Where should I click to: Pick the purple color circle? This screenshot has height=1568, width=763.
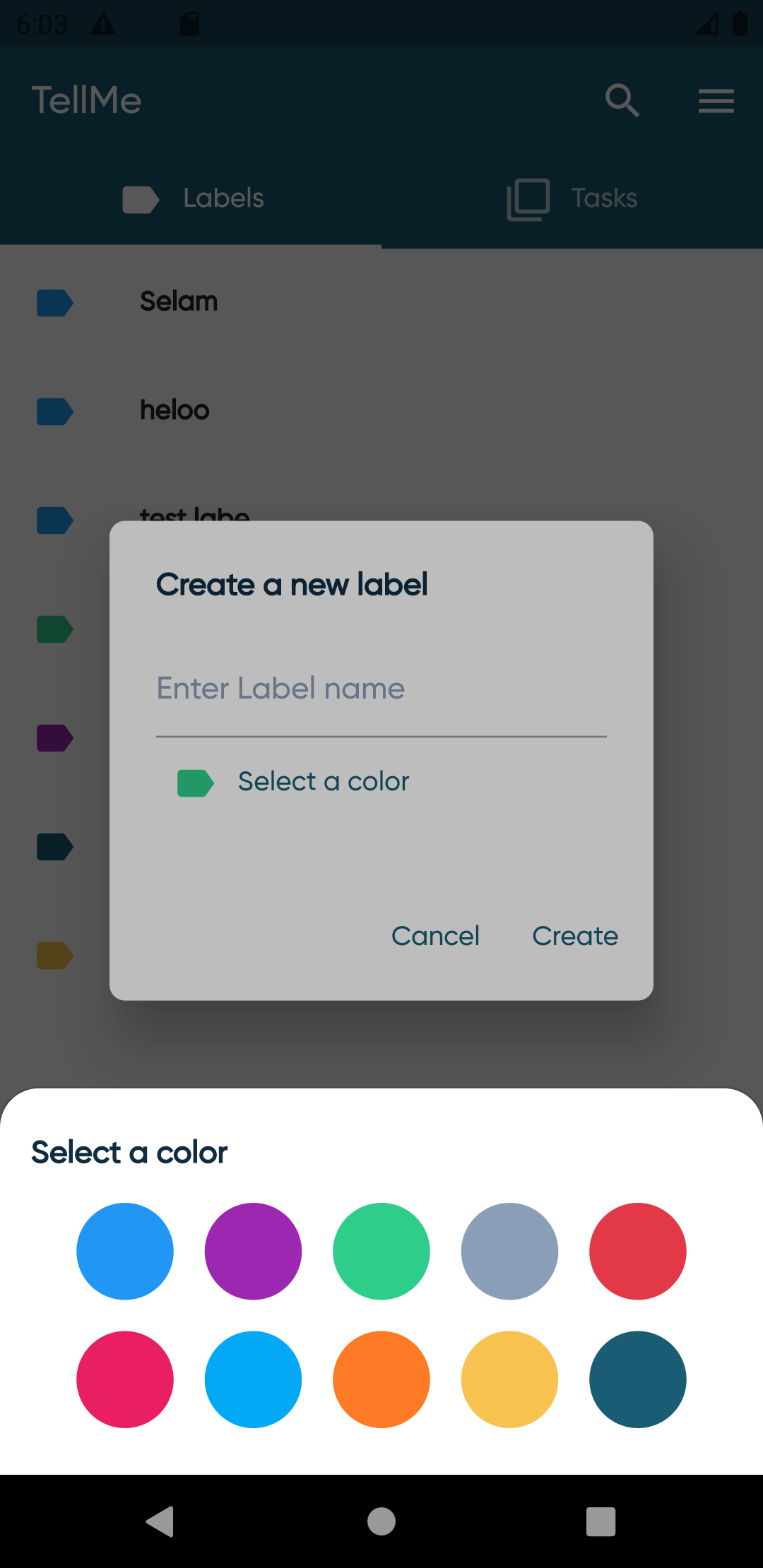[253, 1251]
